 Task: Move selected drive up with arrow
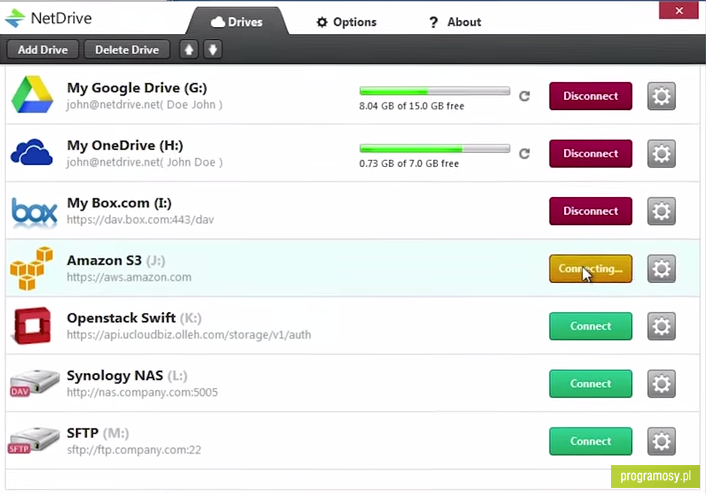[x=189, y=50]
